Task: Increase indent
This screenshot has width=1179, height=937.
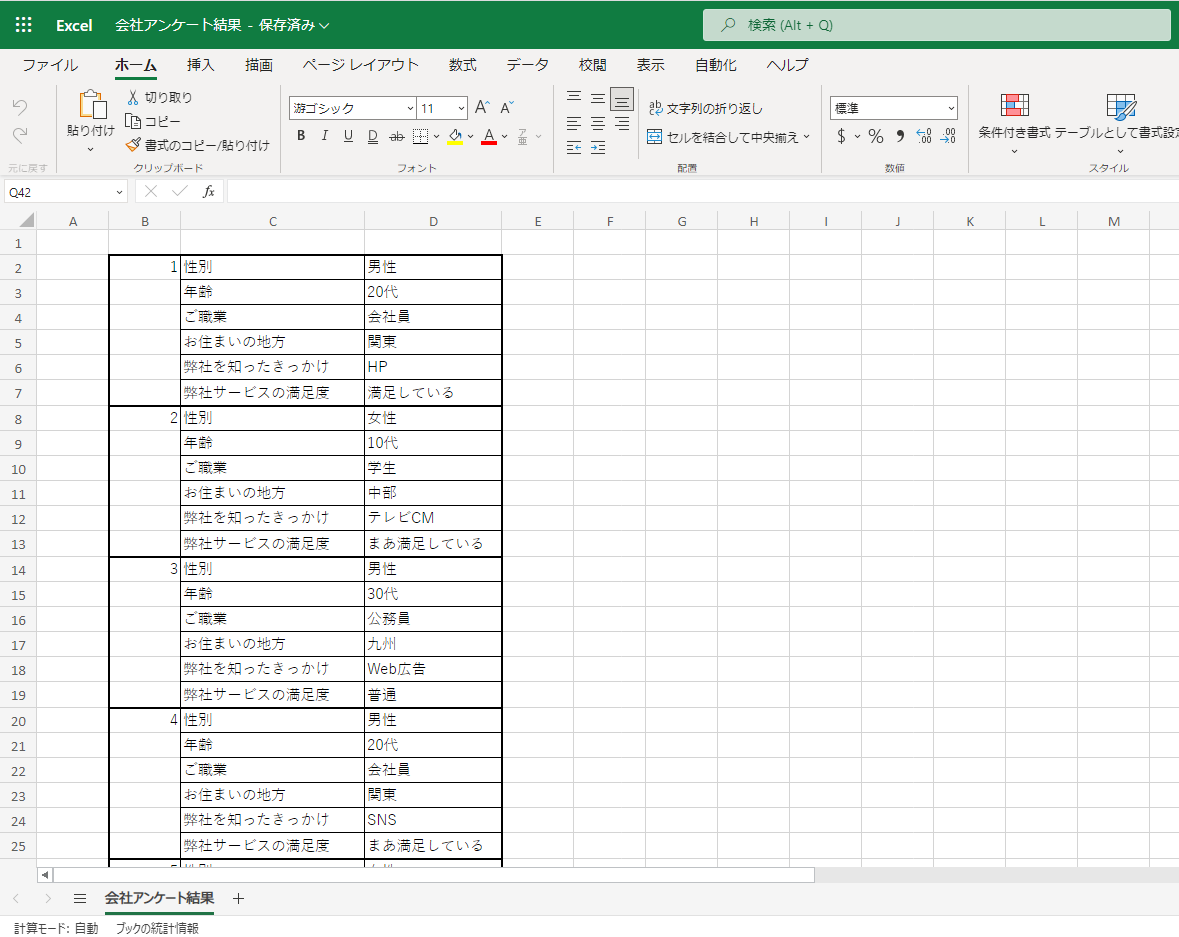Action: tap(598, 147)
